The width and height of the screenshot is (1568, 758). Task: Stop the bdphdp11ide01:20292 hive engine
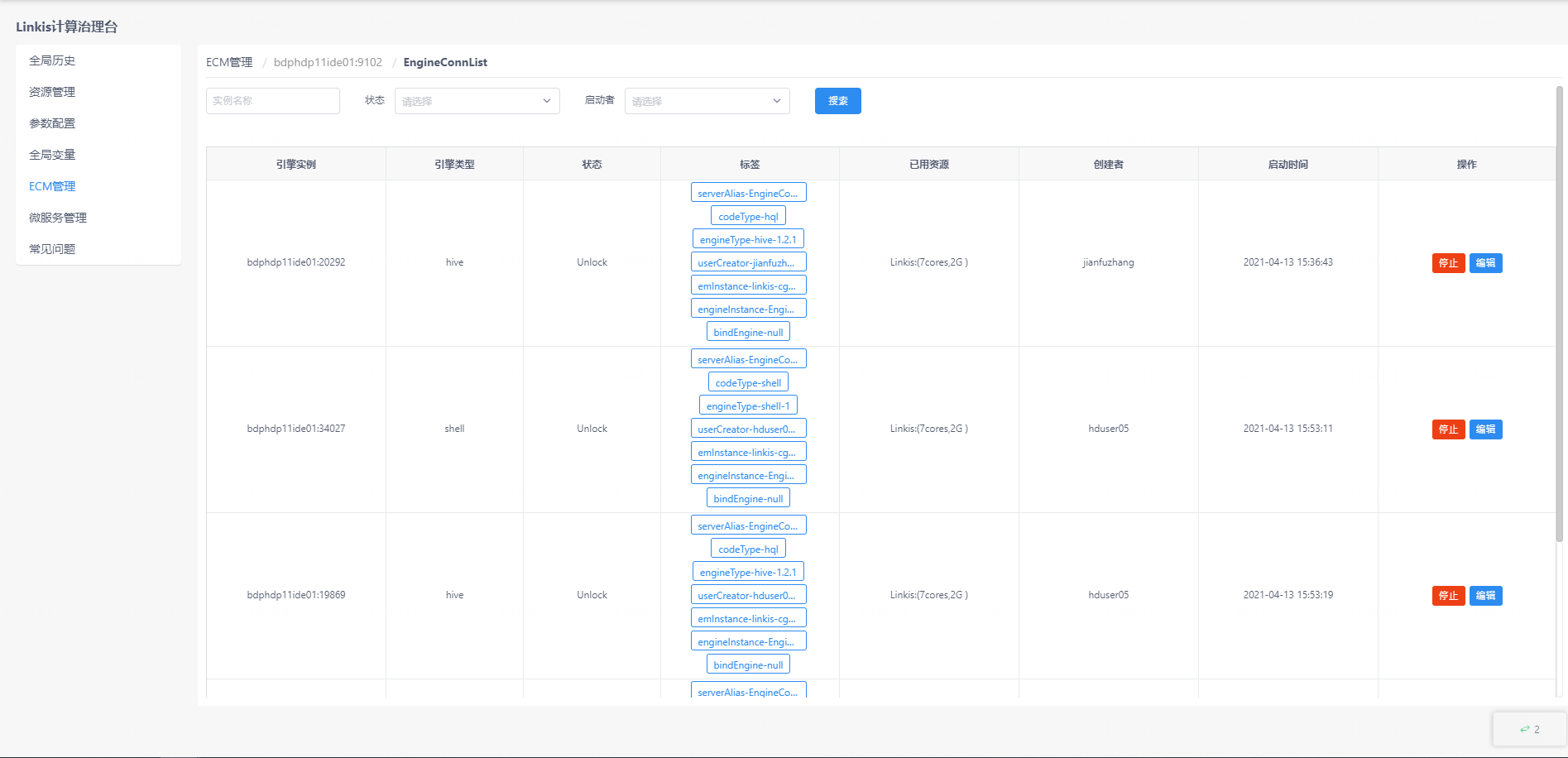(x=1448, y=263)
